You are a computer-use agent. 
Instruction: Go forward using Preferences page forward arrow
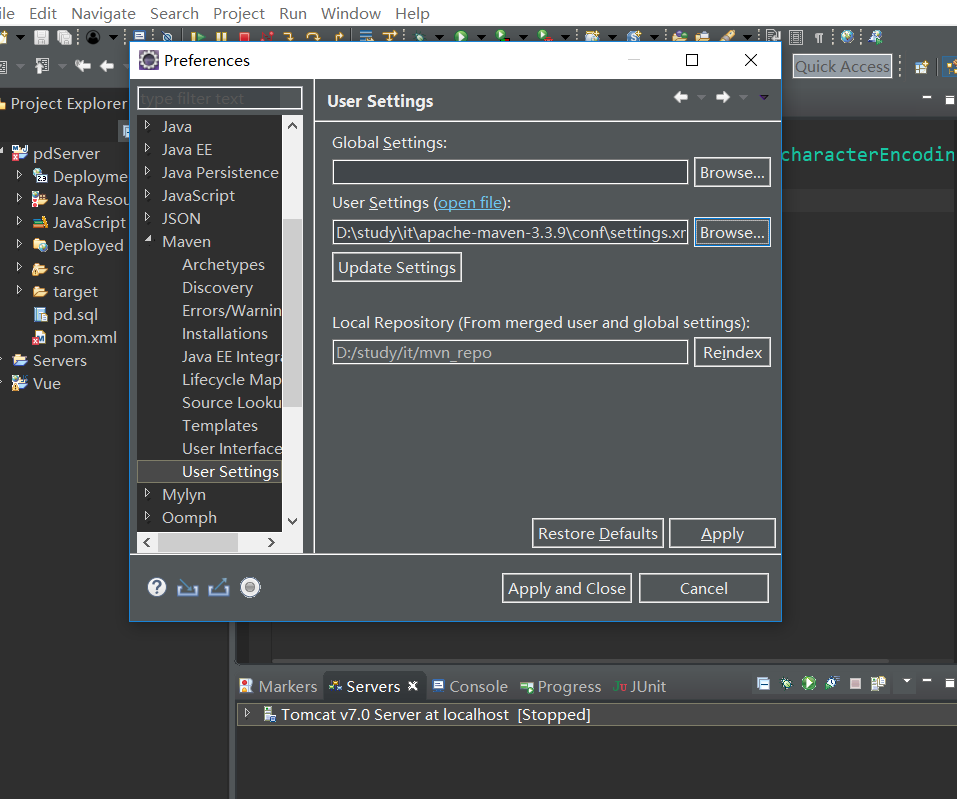click(x=723, y=97)
